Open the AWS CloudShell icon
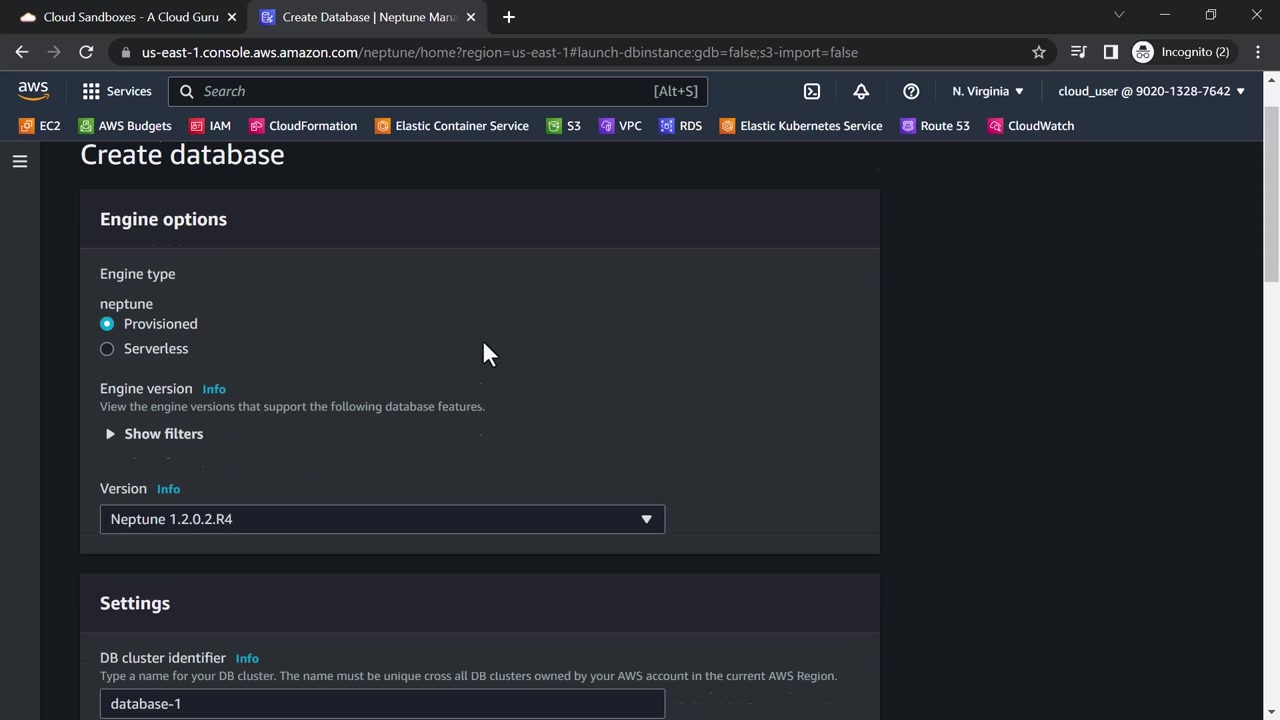1280x720 pixels. [x=812, y=91]
